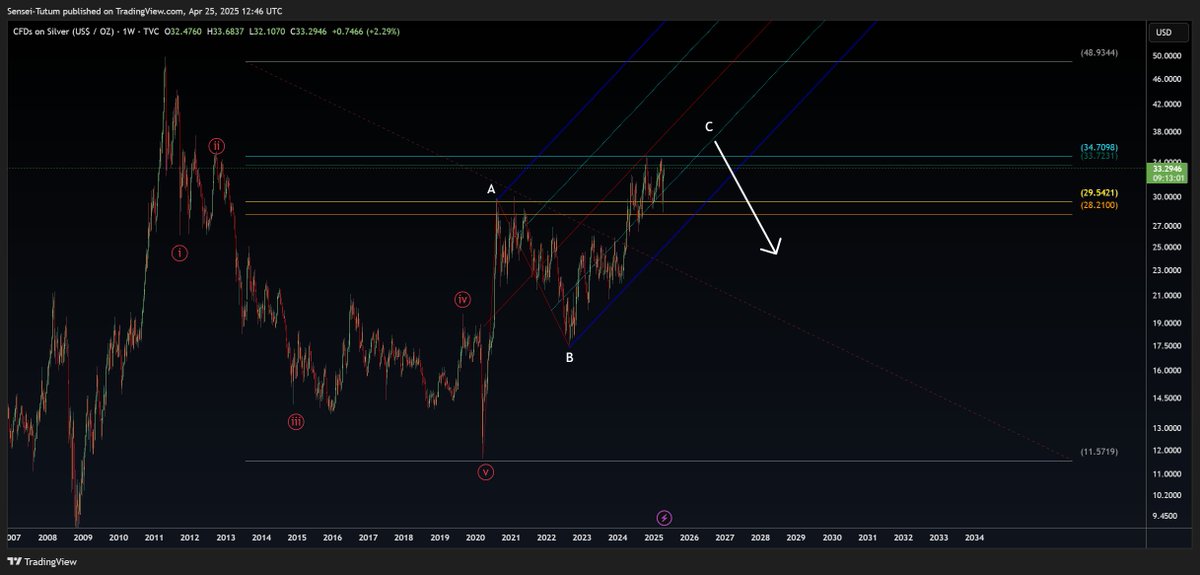This screenshot has height=575, width=1200.
Task: Click the 09:13:01 bar countdown timer
Action: click(x=1166, y=180)
